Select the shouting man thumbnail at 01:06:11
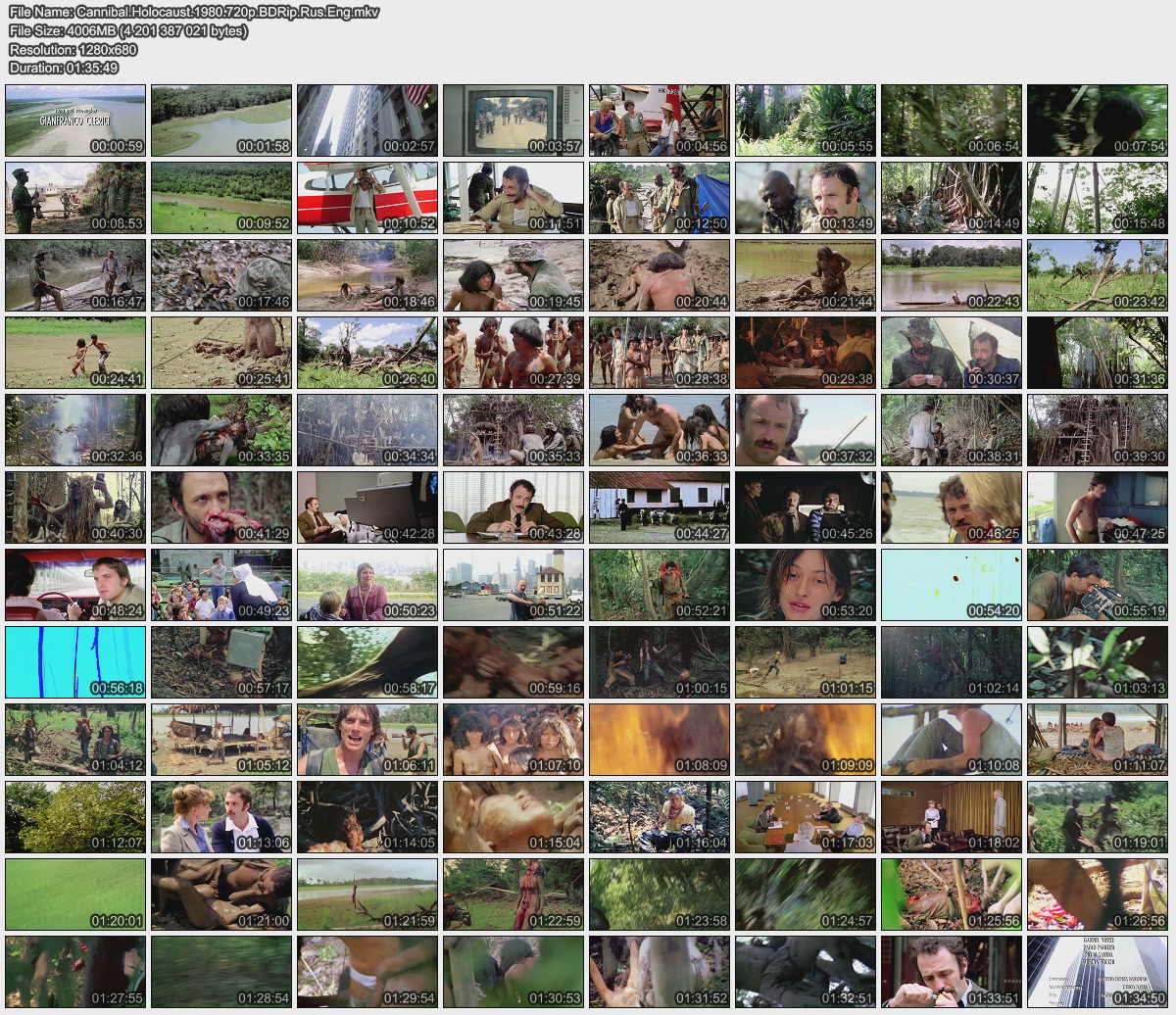 tap(367, 740)
